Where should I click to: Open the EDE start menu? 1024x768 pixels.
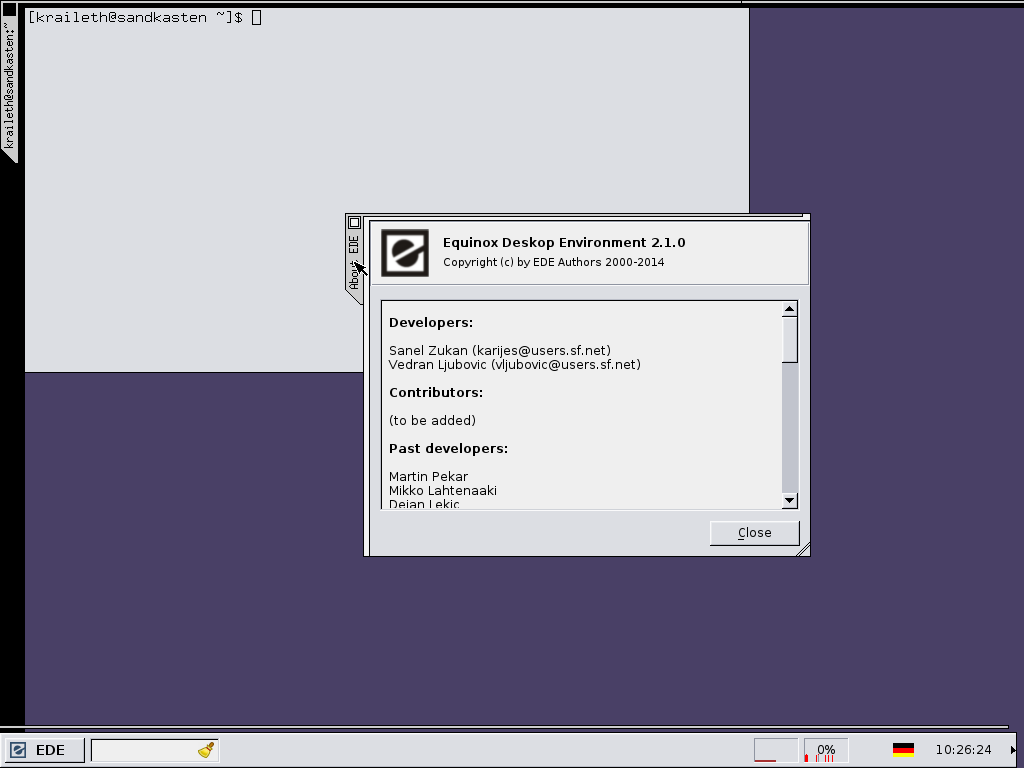click(x=40, y=750)
